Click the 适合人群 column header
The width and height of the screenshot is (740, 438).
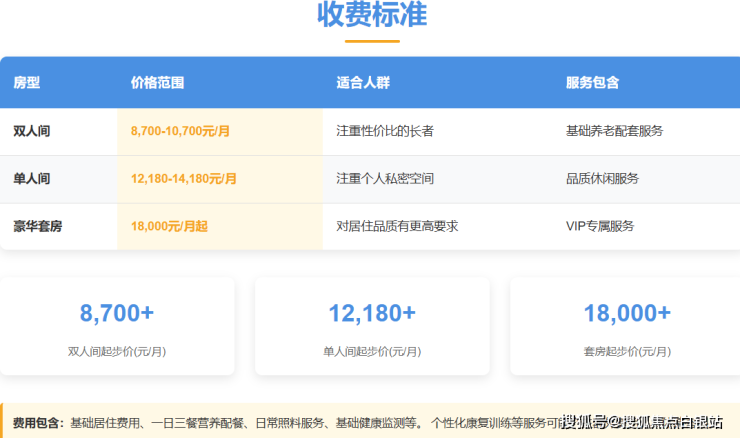click(363, 83)
